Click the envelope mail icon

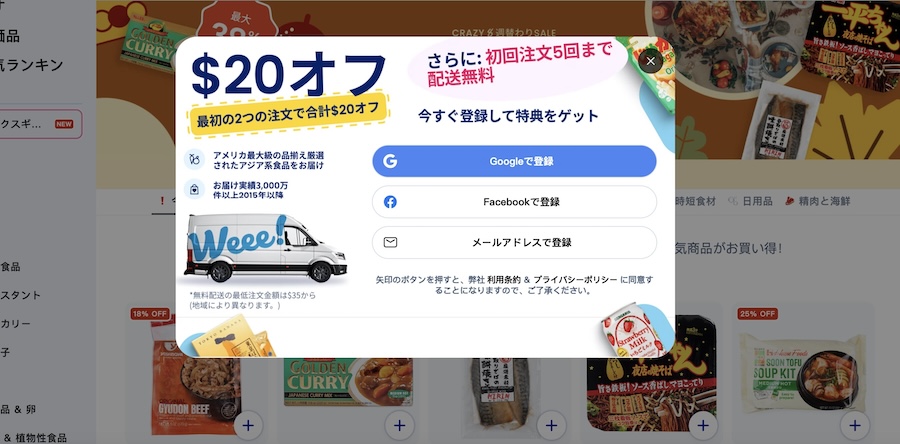[390, 242]
